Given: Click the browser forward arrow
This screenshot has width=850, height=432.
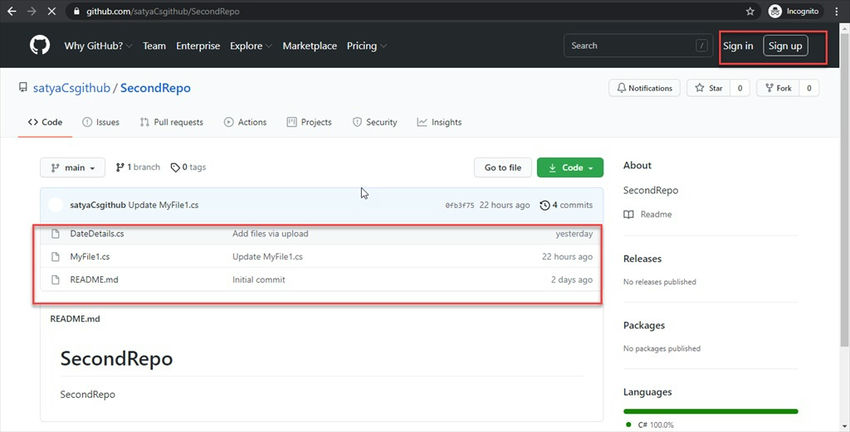Looking at the screenshot, I should tap(31, 11).
